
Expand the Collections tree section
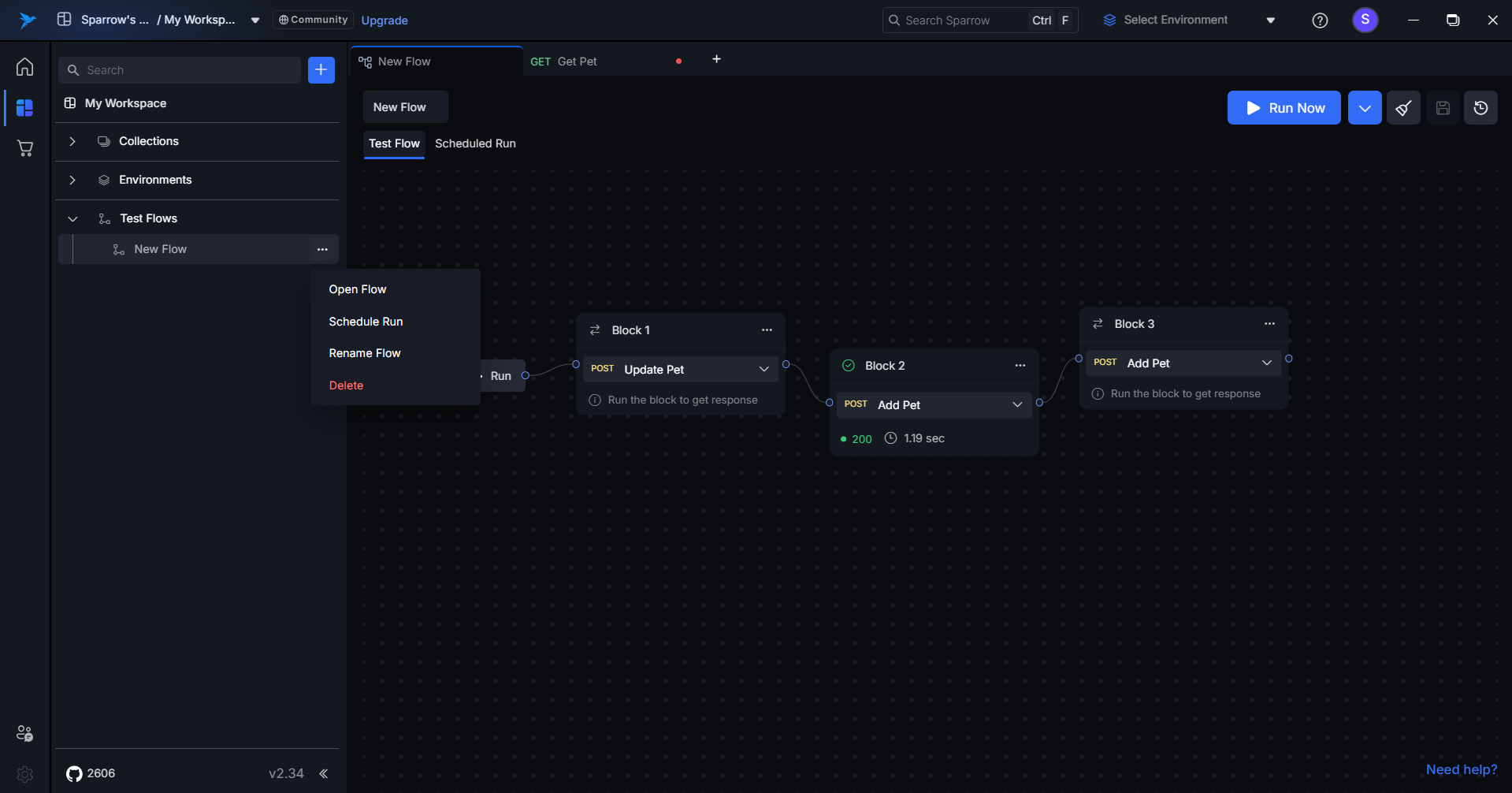pyautogui.click(x=72, y=142)
